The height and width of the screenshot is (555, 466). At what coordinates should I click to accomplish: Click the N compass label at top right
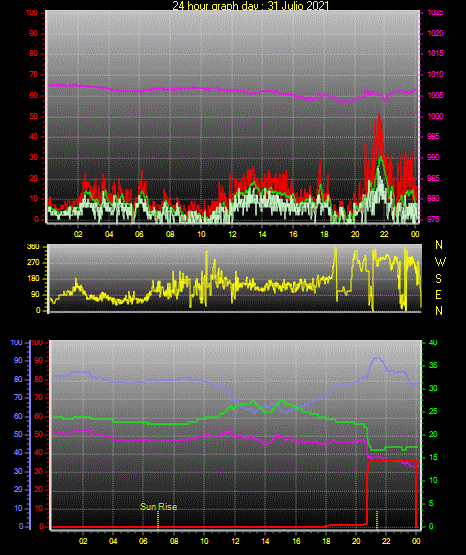click(x=439, y=245)
